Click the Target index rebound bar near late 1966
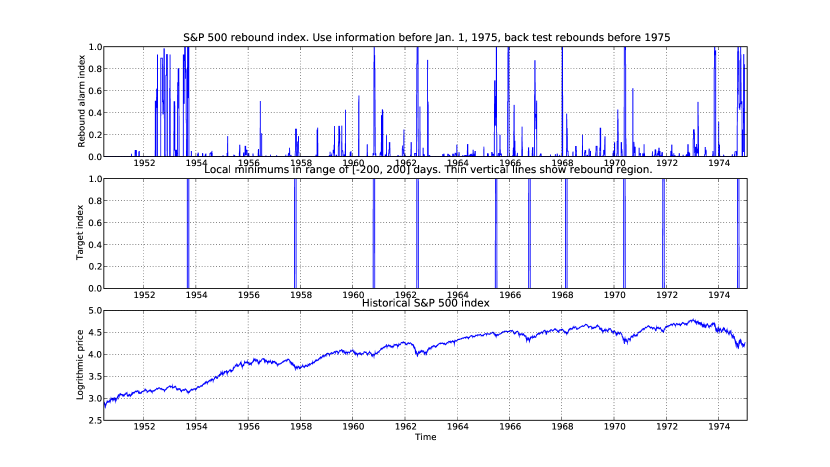 point(529,234)
